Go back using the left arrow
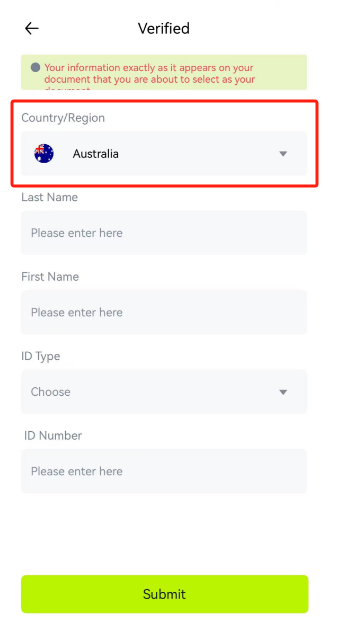Screen dimensions: 360x620 tap(32, 28)
